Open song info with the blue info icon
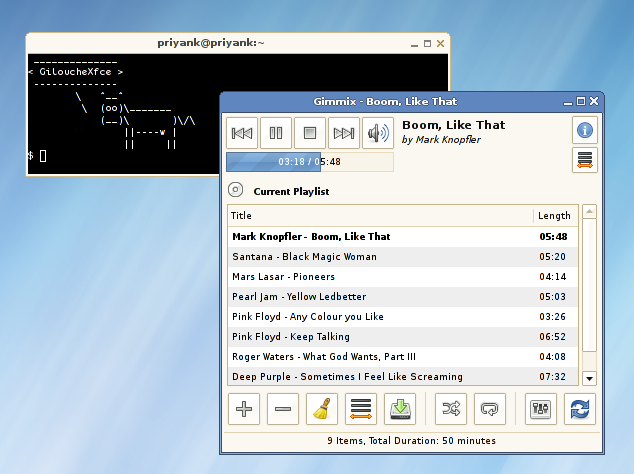The height and width of the screenshot is (474, 634). point(585,130)
